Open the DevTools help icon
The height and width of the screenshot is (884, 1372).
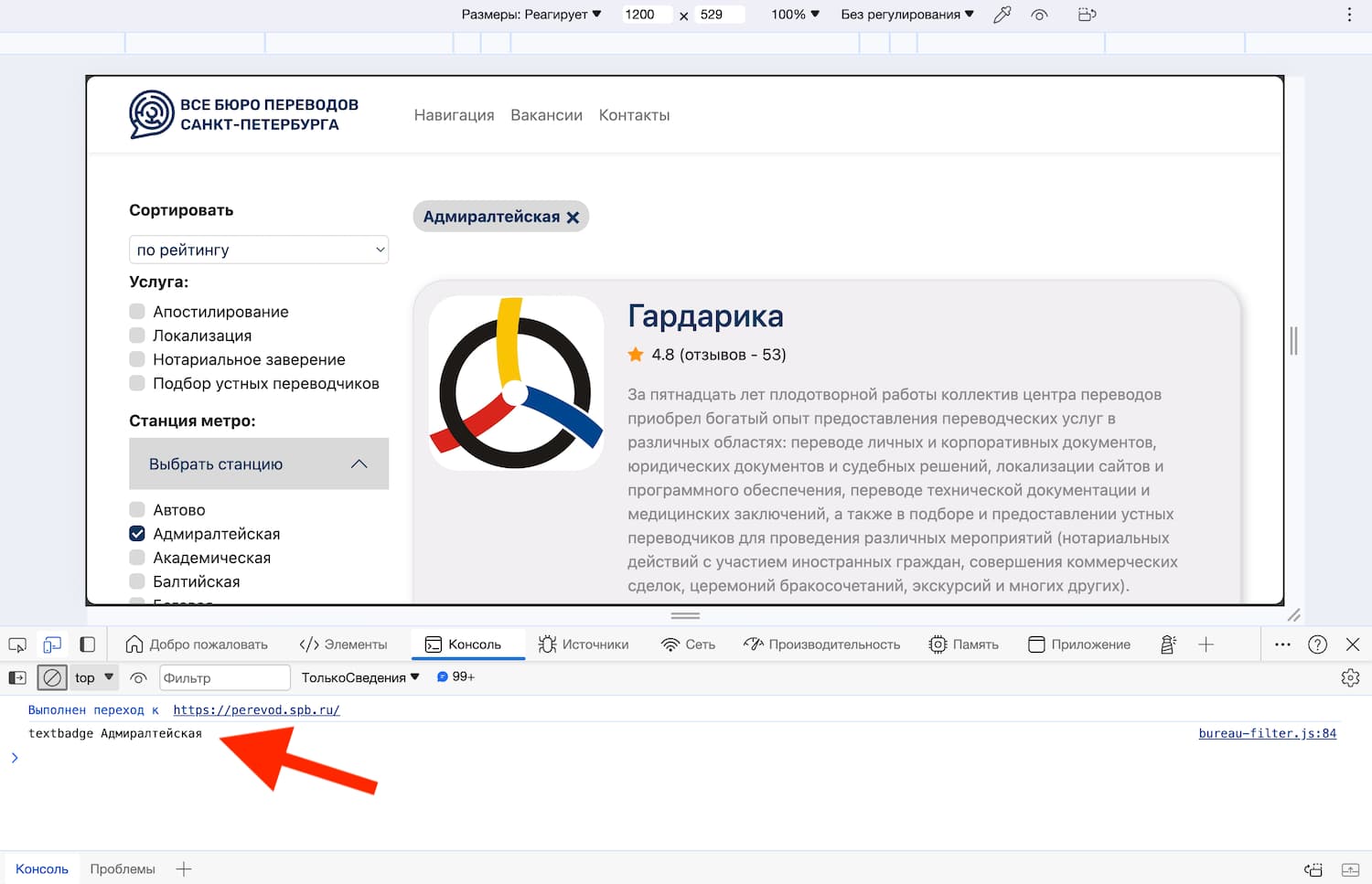1317,644
